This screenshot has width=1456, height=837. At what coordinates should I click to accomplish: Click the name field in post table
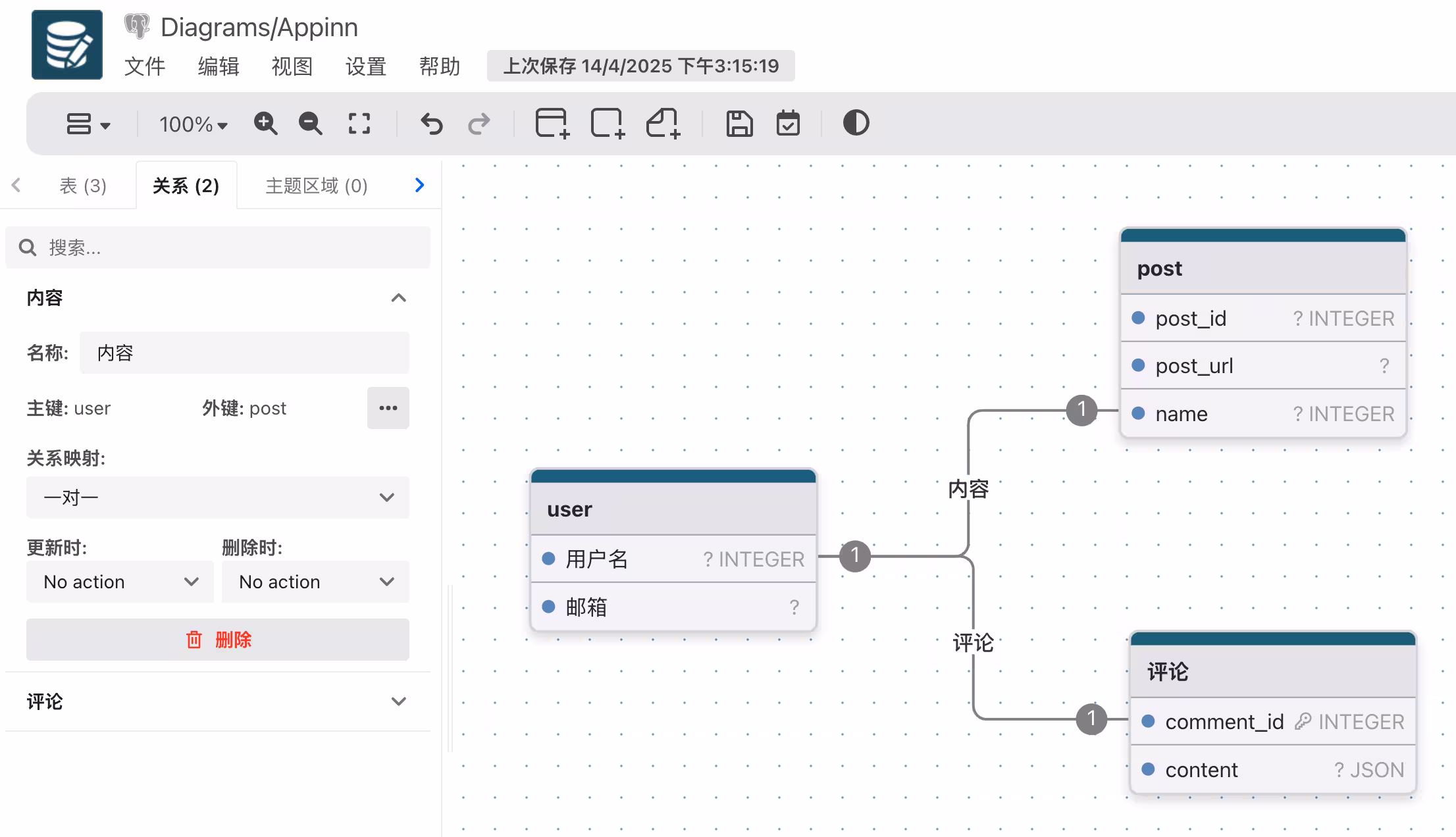point(1263,414)
